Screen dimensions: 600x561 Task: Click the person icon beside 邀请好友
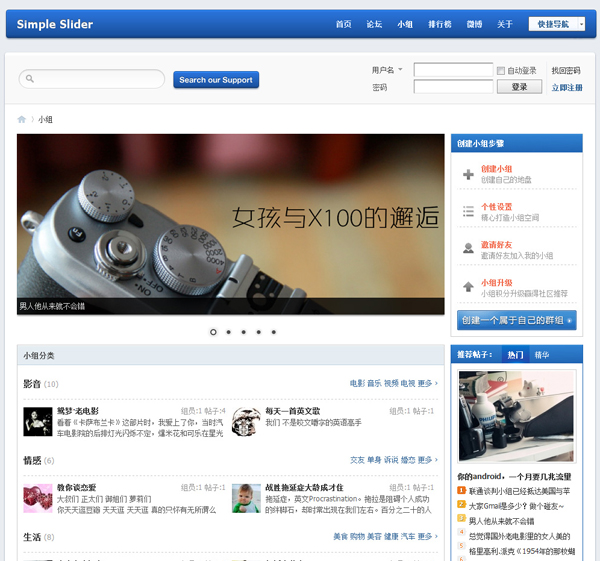(468, 248)
